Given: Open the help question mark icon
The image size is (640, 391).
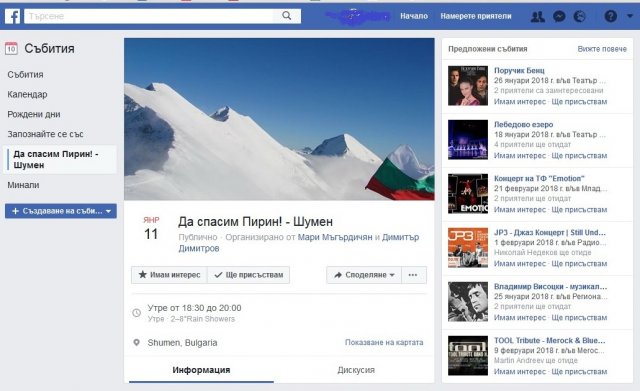Looking at the screenshot, I should coord(610,16).
